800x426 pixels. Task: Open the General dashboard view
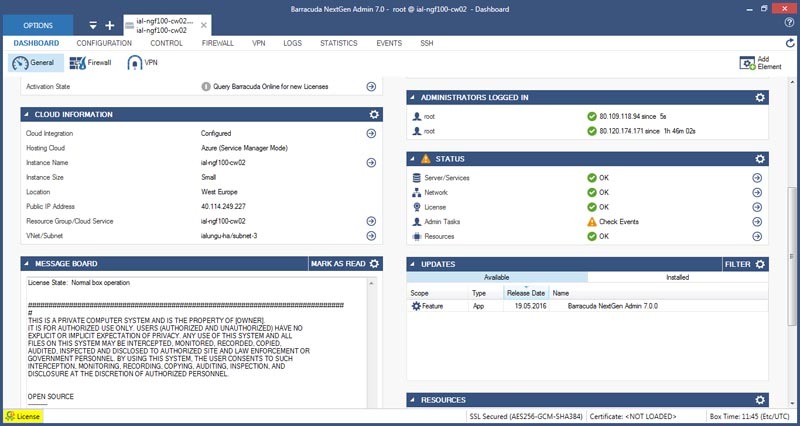(34, 63)
